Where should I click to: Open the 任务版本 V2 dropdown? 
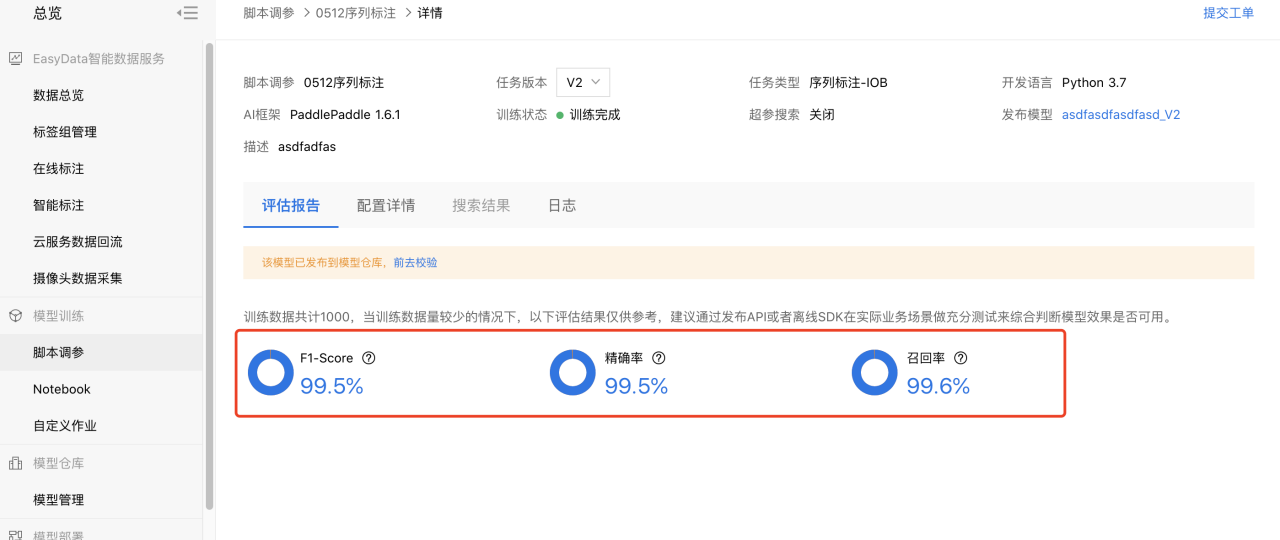click(x=583, y=82)
